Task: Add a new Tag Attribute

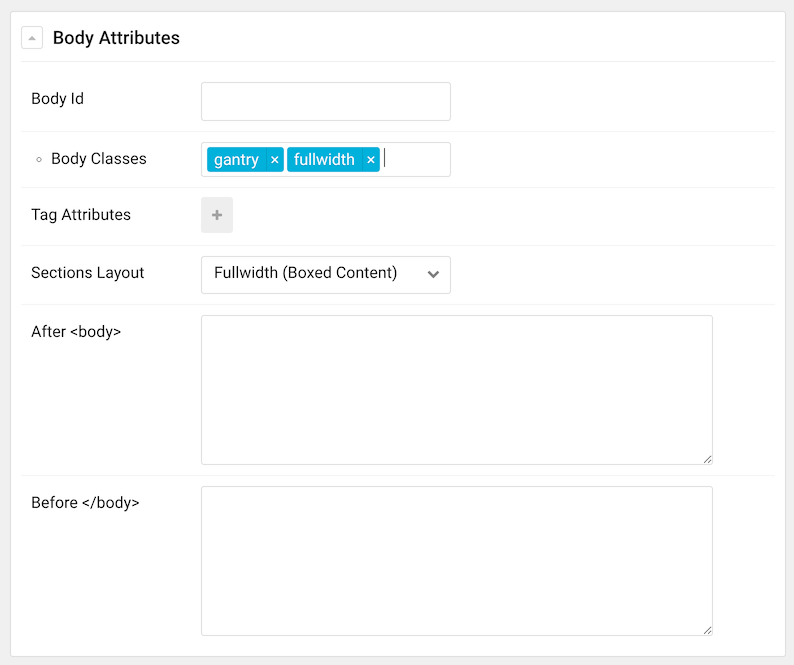Action: (217, 215)
